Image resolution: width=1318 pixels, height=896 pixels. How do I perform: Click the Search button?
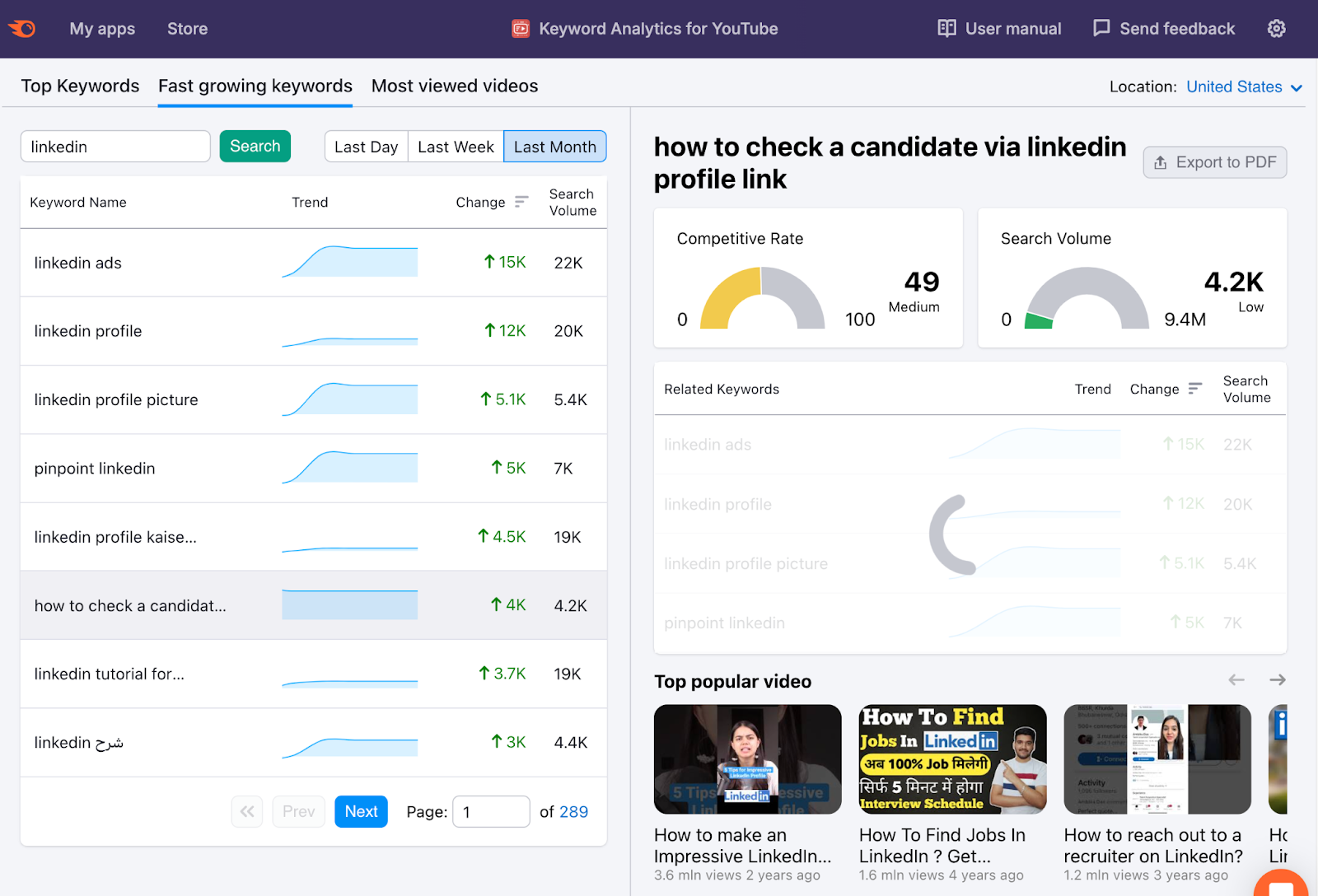coord(255,146)
